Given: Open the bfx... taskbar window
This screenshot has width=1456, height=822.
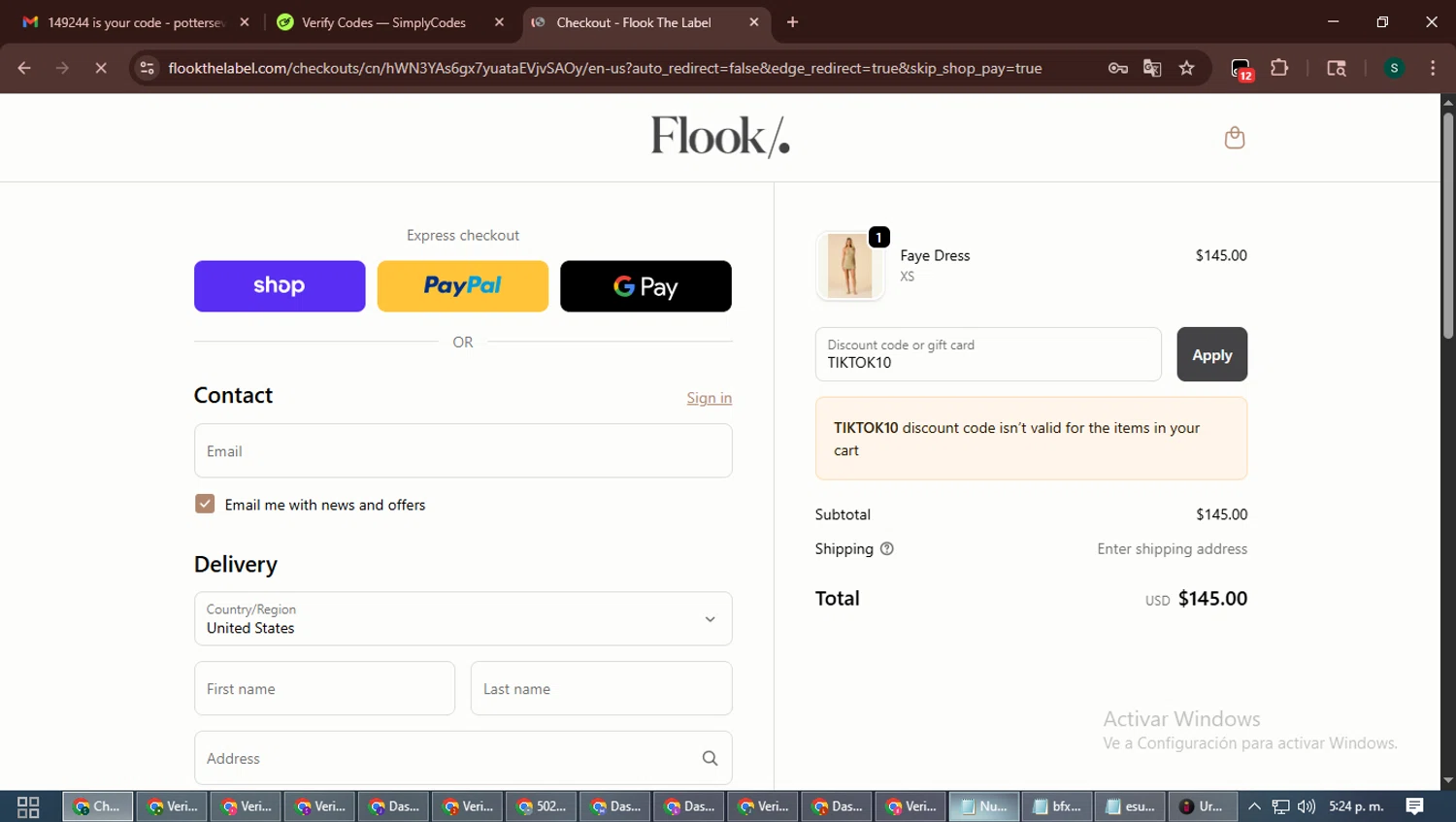Looking at the screenshot, I should (1057, 806).
